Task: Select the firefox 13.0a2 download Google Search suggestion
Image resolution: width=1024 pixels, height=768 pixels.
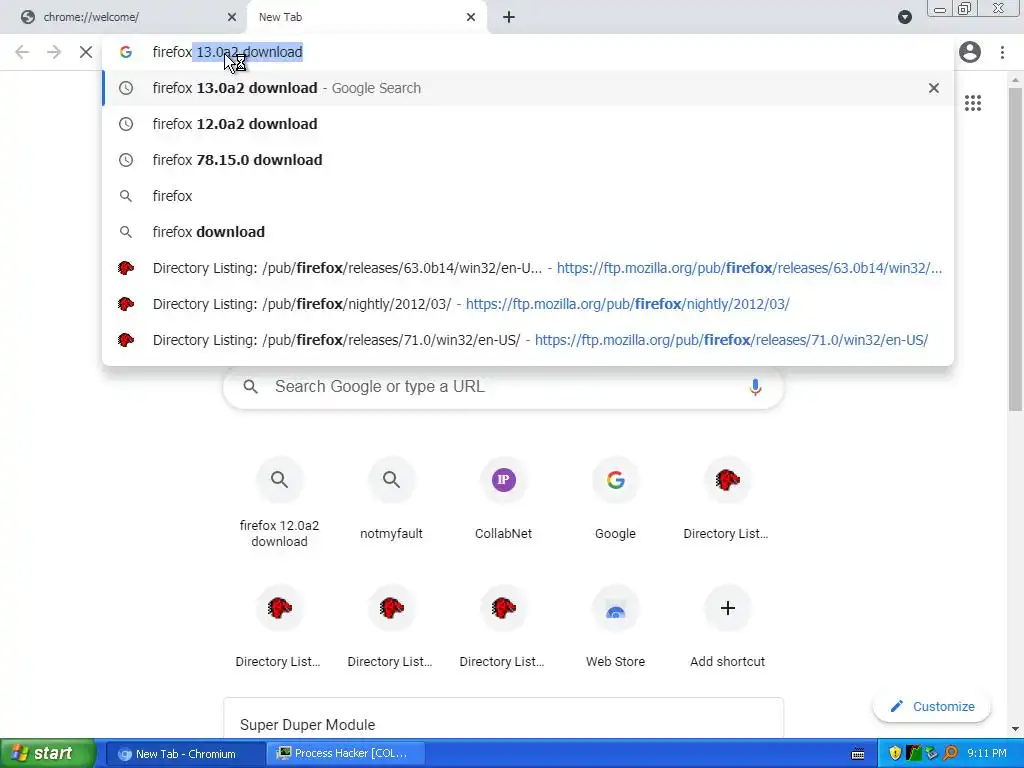Action: click(528, 88)
